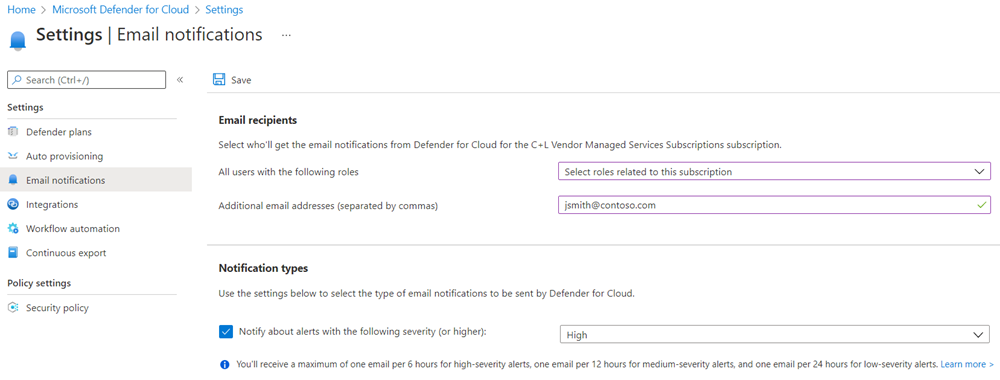
Task: Click the Workflow automation gear icon
Action: [13, 229]
